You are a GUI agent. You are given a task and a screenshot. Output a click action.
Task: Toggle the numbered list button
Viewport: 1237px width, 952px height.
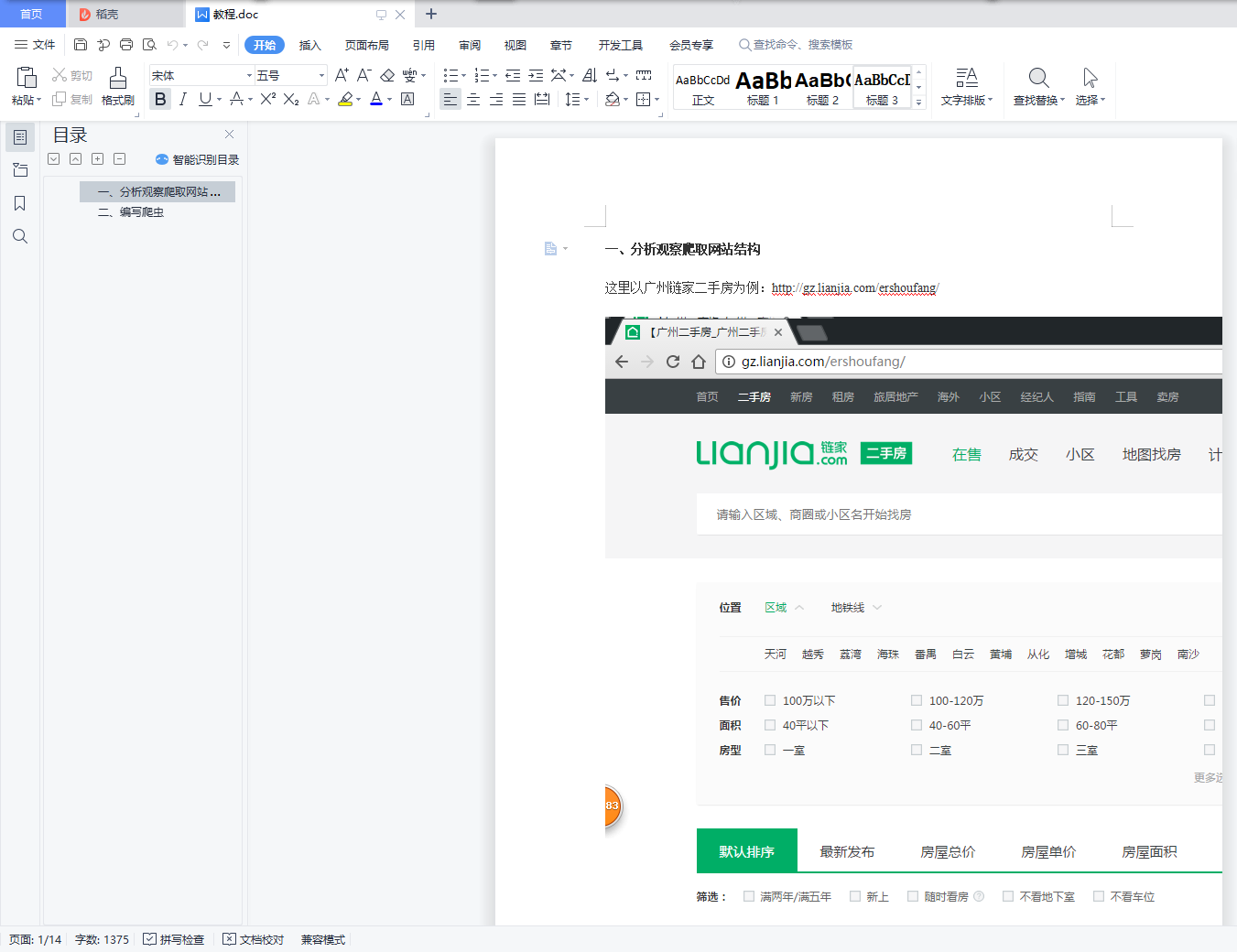pos(482,75)
